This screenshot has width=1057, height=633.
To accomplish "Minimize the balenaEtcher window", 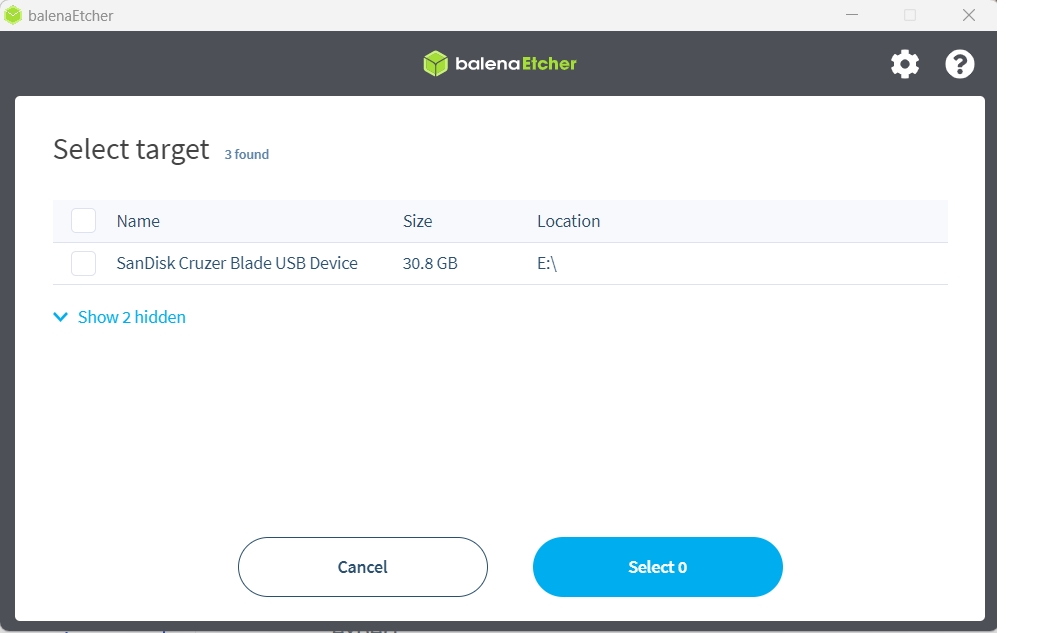I will [x=852, y=15].
